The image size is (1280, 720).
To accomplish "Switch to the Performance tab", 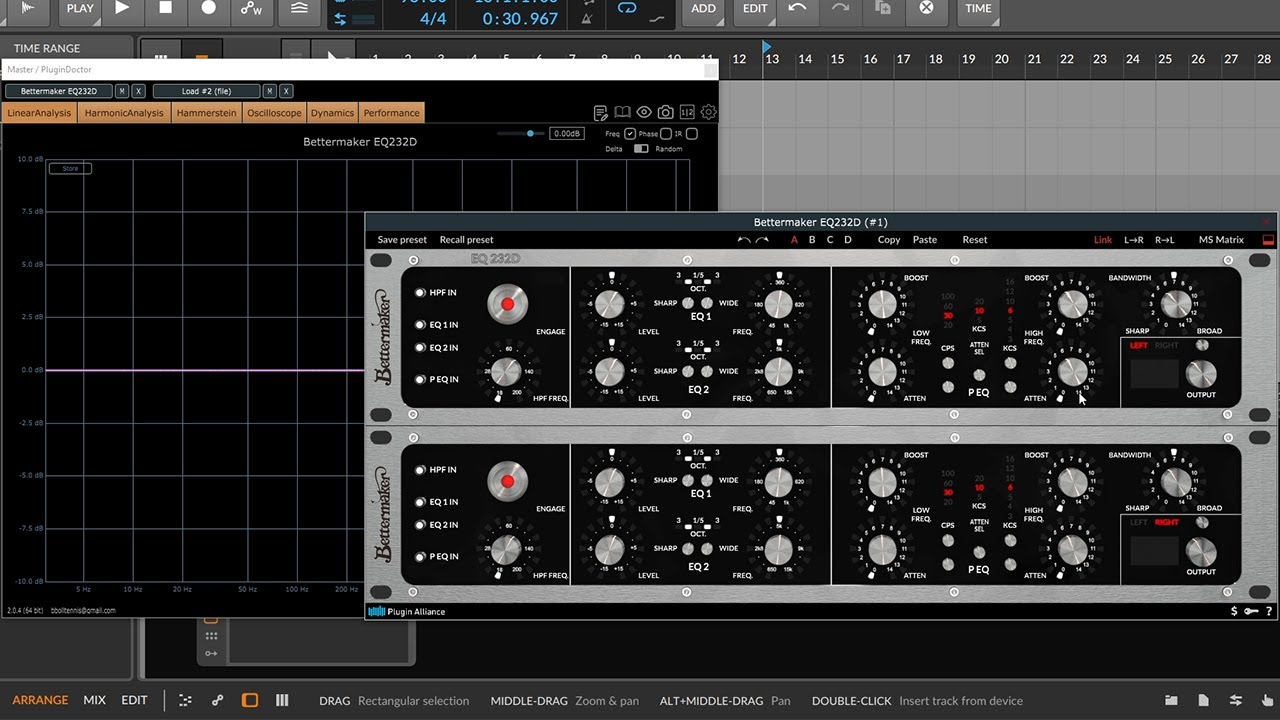I will click(391, 113).
